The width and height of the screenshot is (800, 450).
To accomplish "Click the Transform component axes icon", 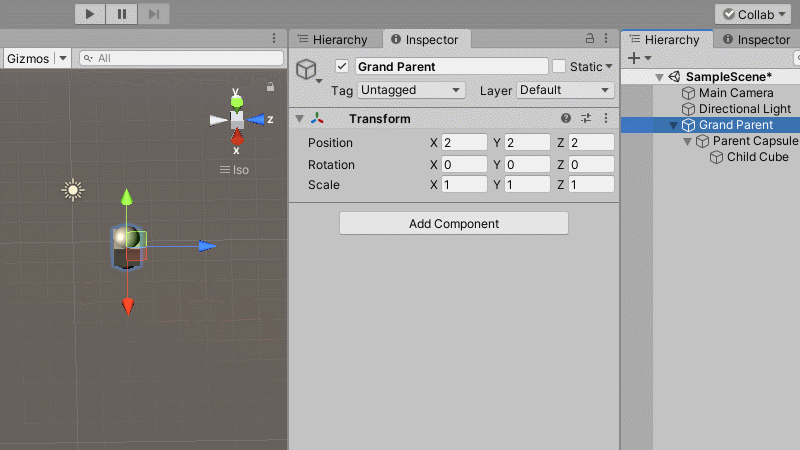I will 317,119.
